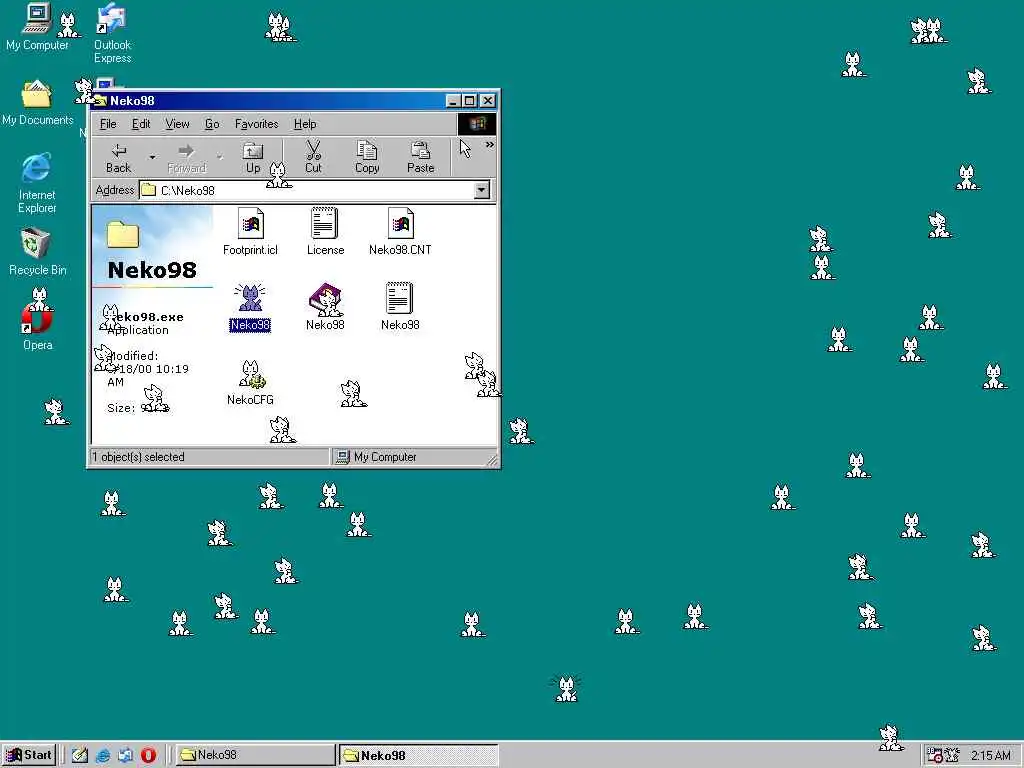Open the Edit menu
Viewport: 1024px width, 768px height.
click(x=141, y=124)
